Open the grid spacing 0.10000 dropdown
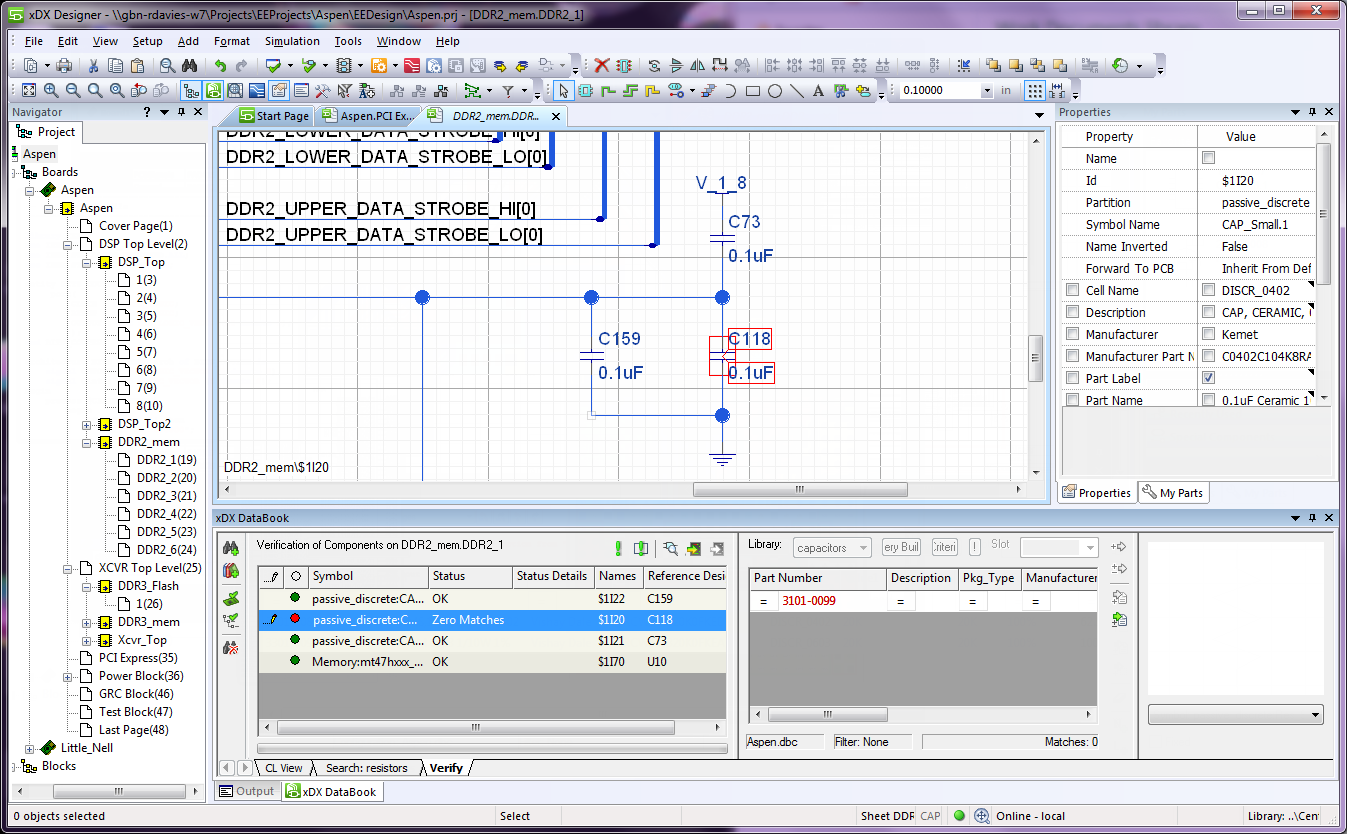 coord(987,91)
